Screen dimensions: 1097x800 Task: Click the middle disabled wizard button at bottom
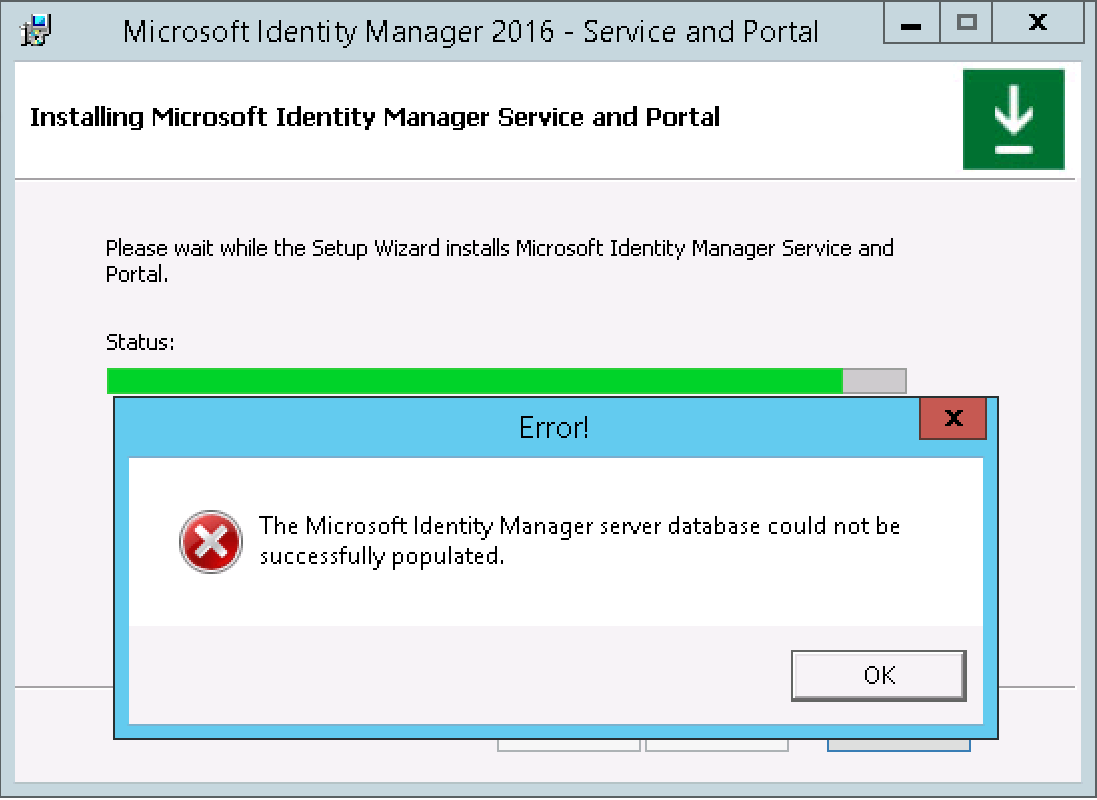point(716,745)
